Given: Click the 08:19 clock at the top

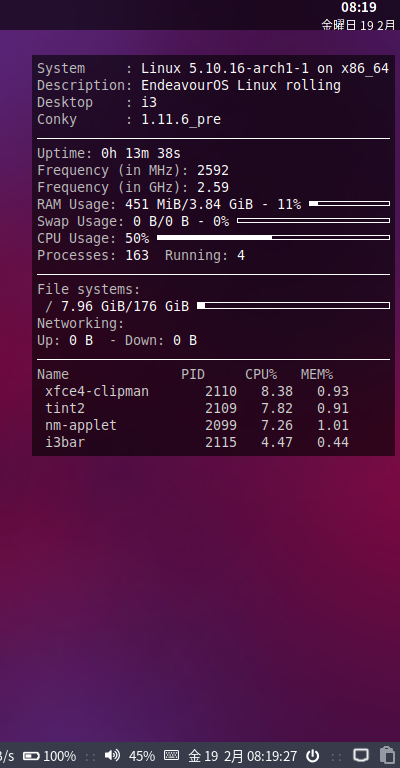Looking at the screenshot, I should pos(359,7).
